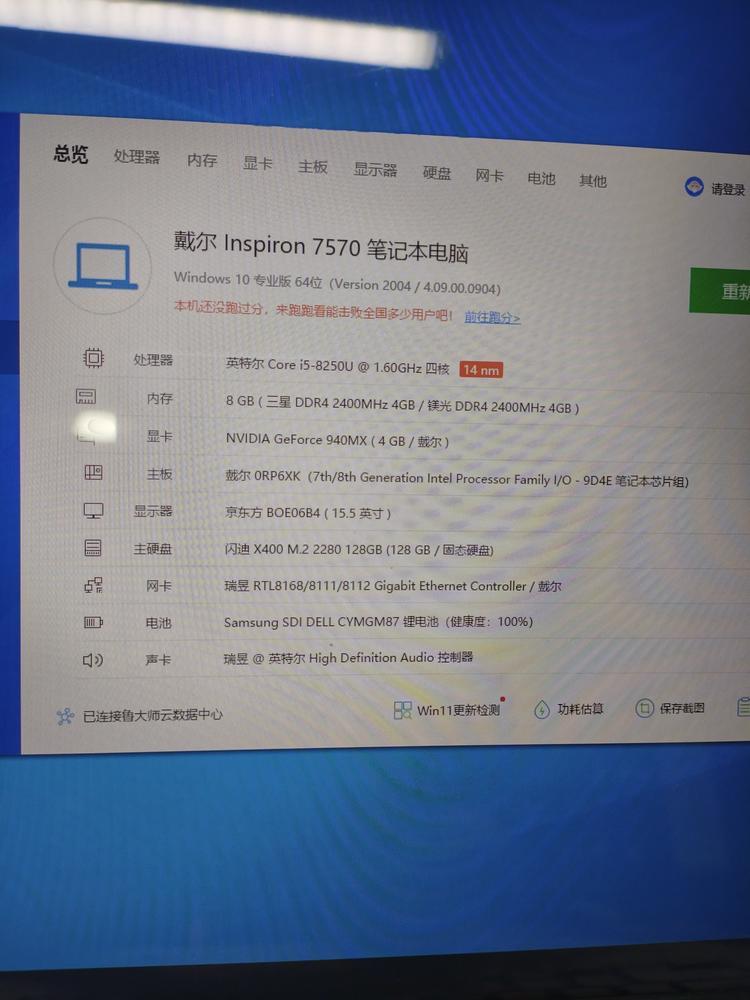Open the 显卡 tab

[258, 163]
